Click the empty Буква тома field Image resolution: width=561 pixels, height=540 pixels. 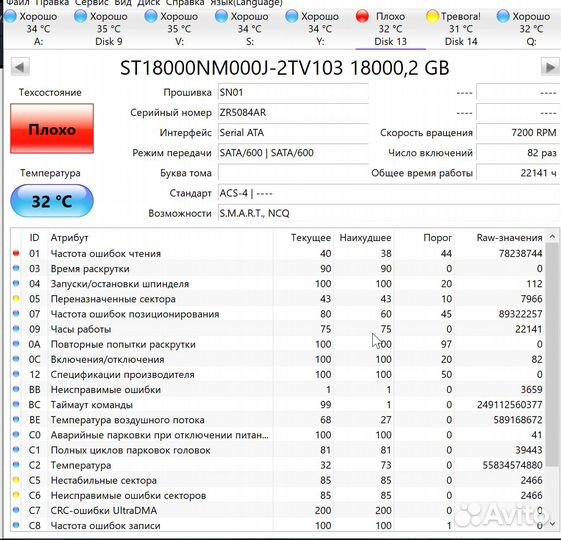pyautogui.click(x=293, y=173)
